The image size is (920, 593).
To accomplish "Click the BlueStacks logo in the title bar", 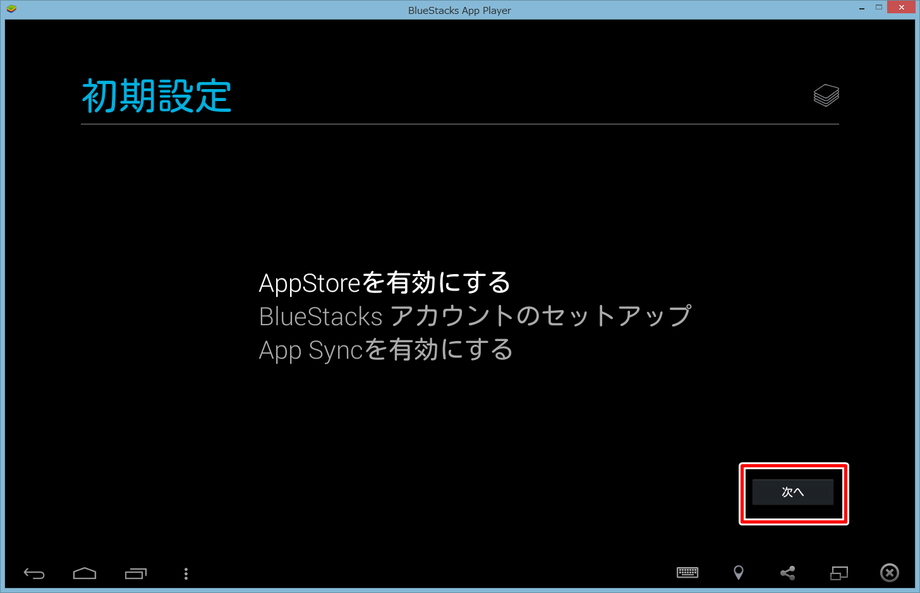I will click(x=10, y=7).
